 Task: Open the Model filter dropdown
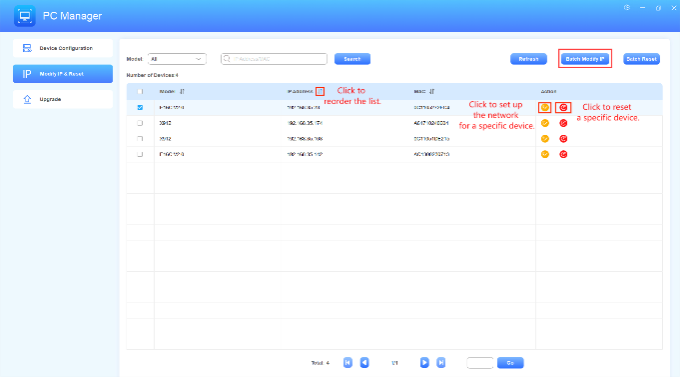point(177,59)
